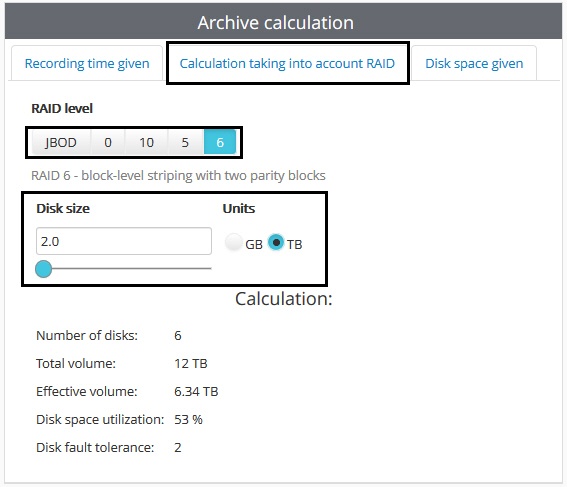Viewport: 567px width, 487px height.
Task: Click the Effective volume 6.34 TB value
Action: 196,392
